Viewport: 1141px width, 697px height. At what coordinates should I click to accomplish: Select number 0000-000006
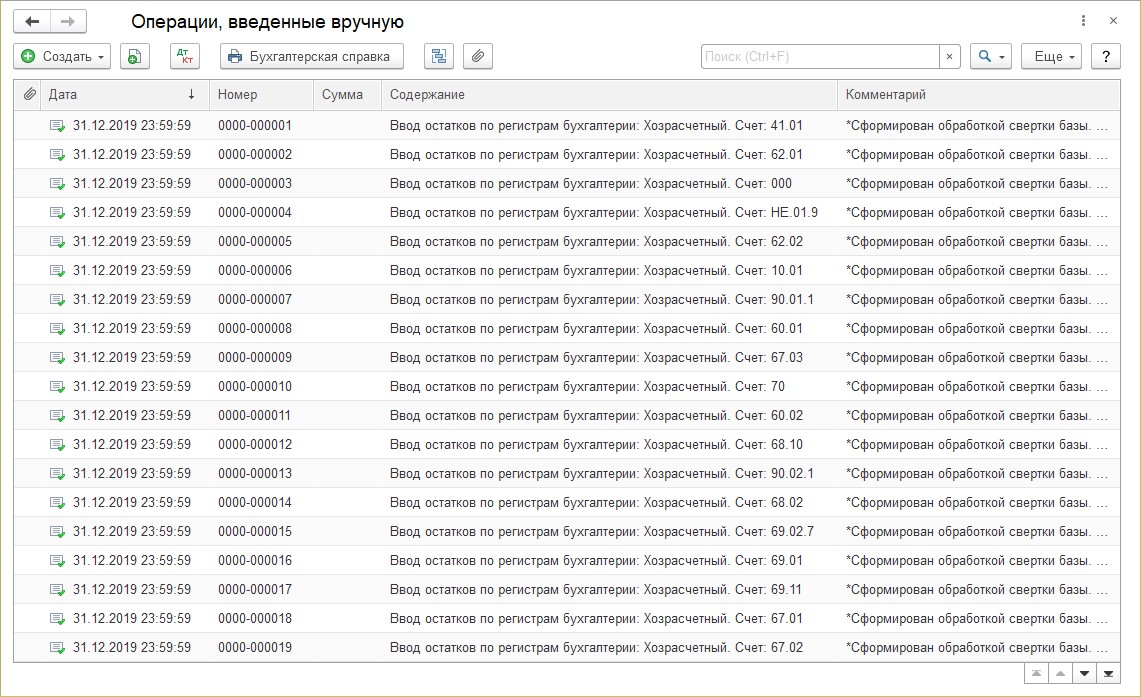click(255, 271)
